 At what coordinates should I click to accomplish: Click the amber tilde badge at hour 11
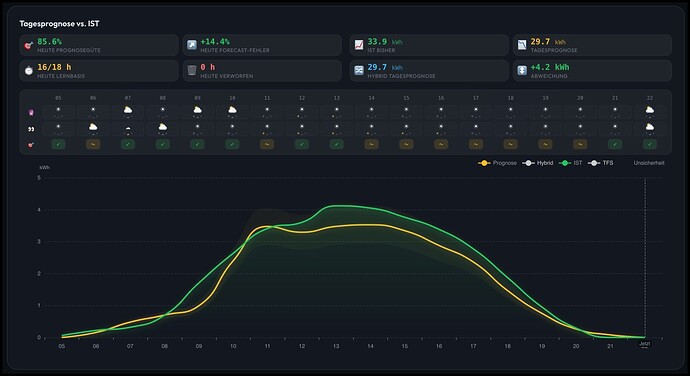(267, 144)
